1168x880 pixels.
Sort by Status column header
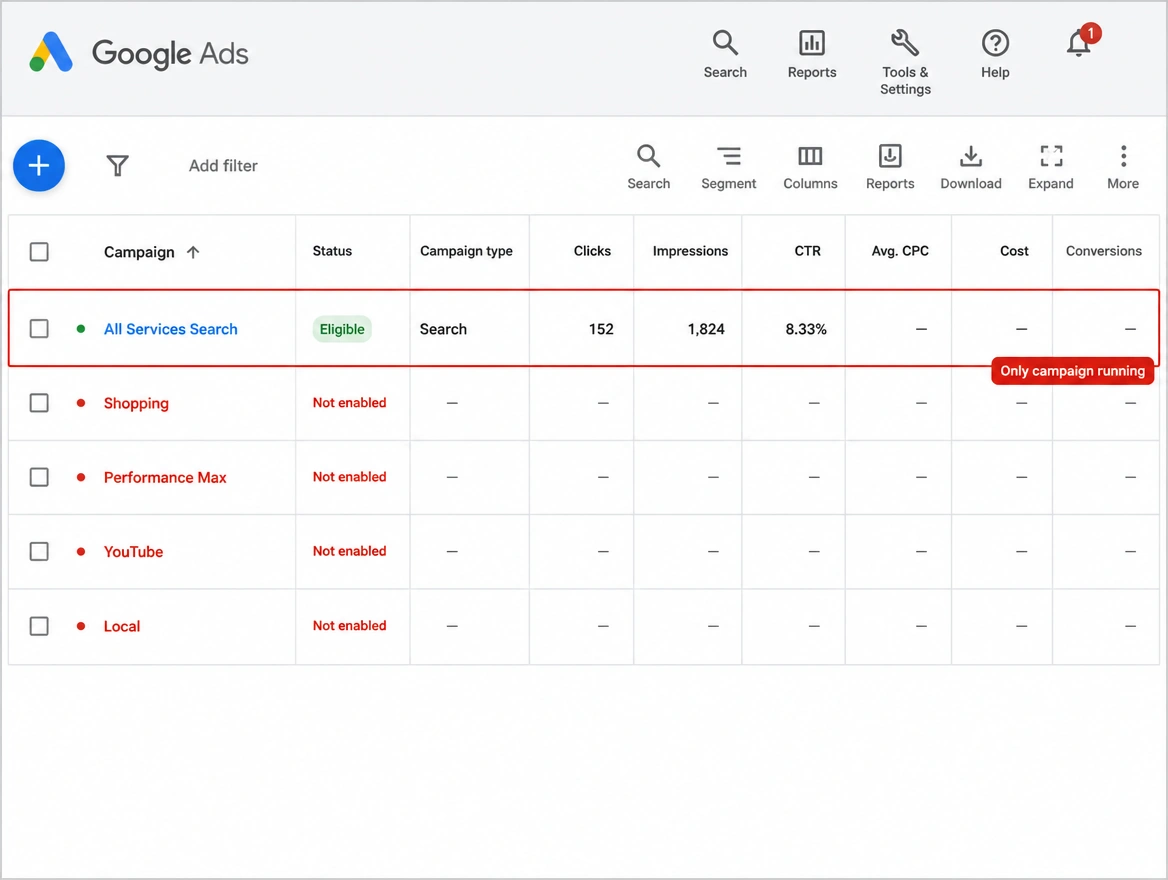[332, 251]
